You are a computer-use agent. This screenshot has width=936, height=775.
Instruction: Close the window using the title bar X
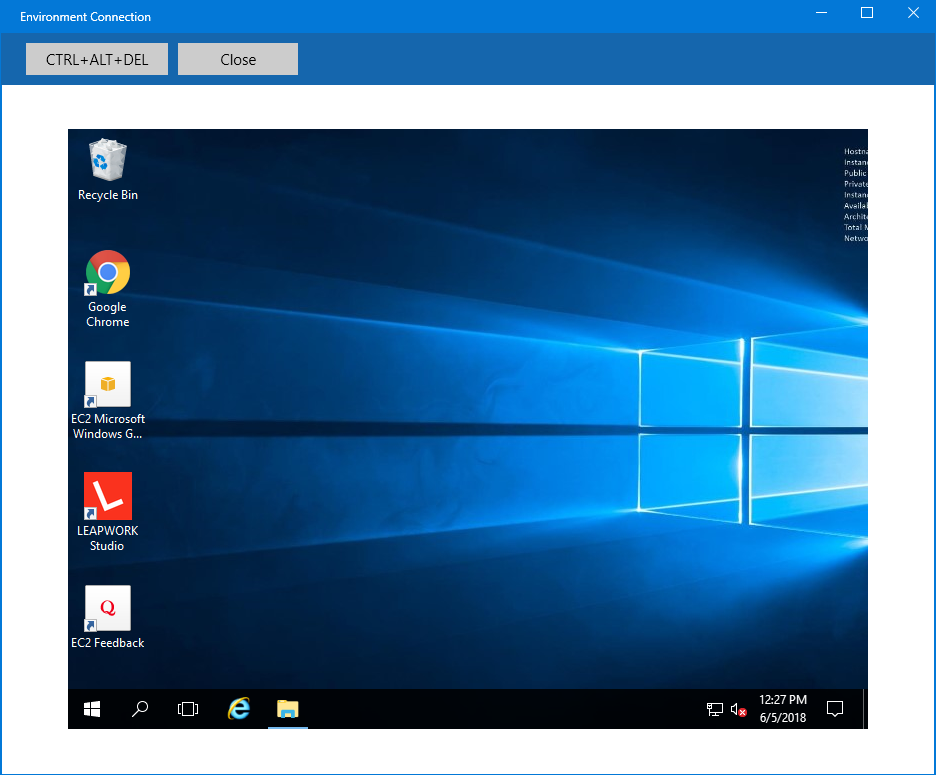click(x=913, y=13)
